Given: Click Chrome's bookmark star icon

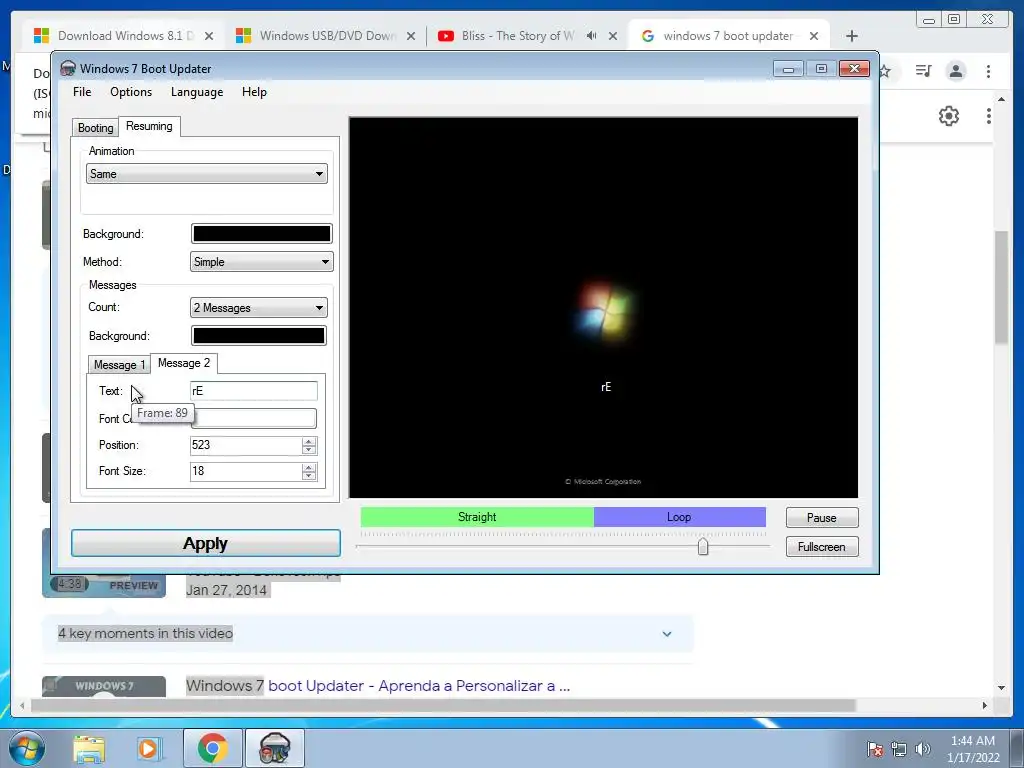Looking at the screenshot, I should (884, 71).
